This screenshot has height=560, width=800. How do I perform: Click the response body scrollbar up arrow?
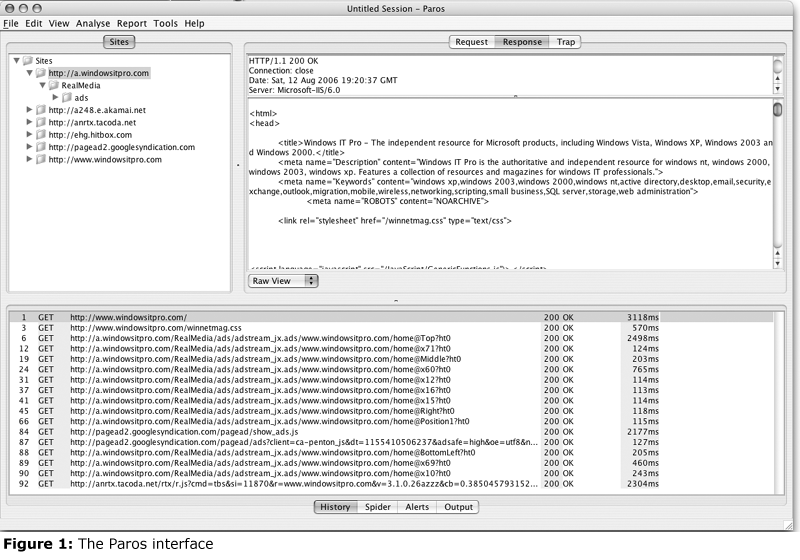[x=778, y=253]
